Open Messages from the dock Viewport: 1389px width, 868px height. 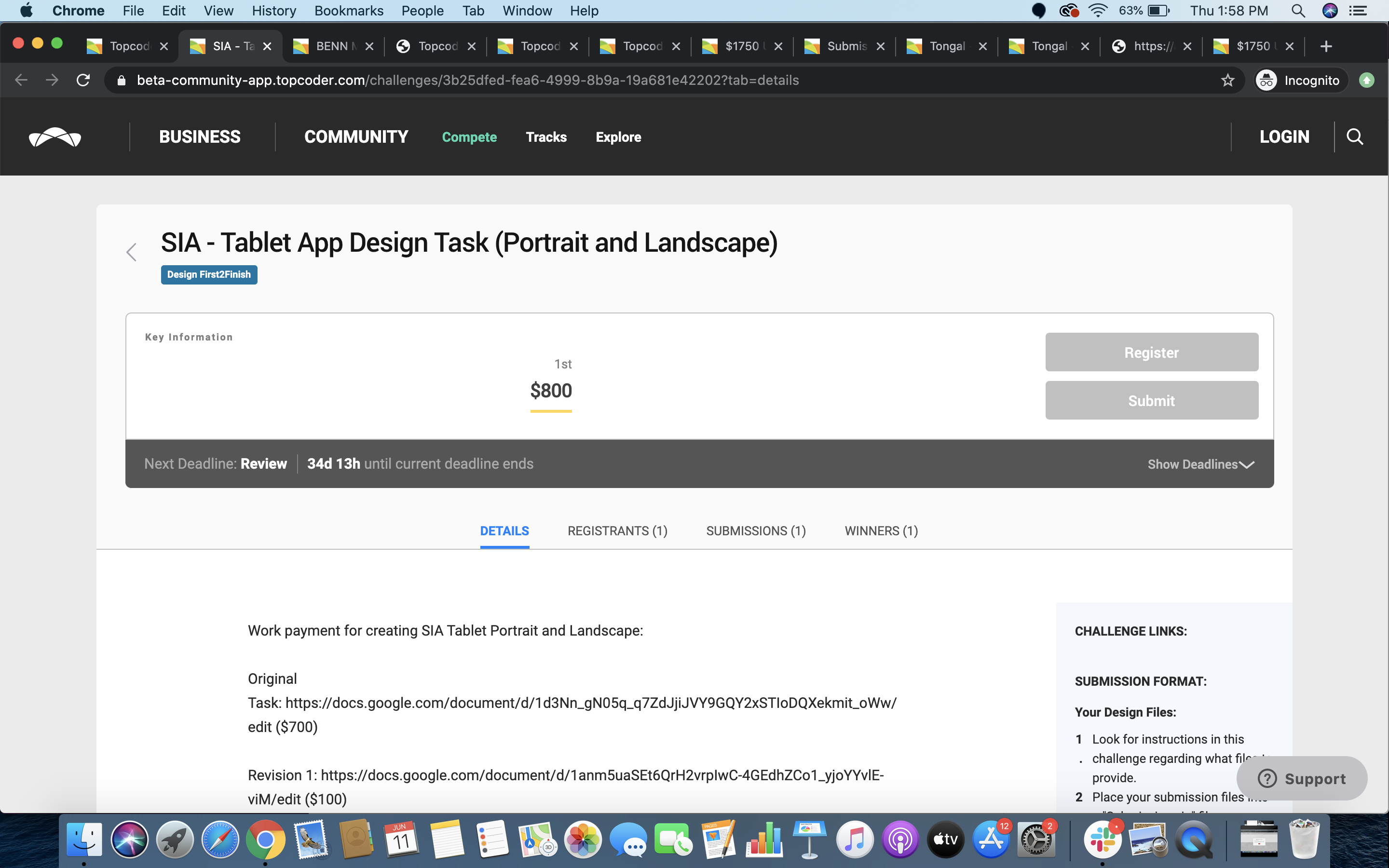pyautogui.click(x=628, y=839)
